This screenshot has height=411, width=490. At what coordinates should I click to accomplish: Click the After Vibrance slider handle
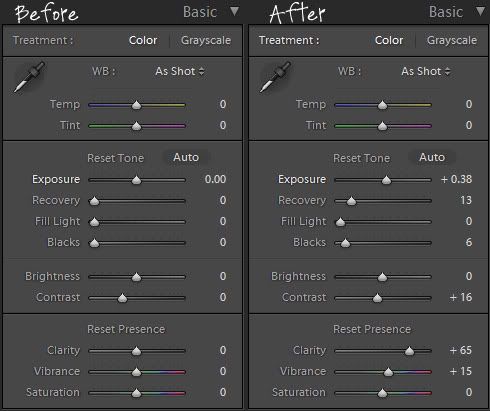(388, 372)
